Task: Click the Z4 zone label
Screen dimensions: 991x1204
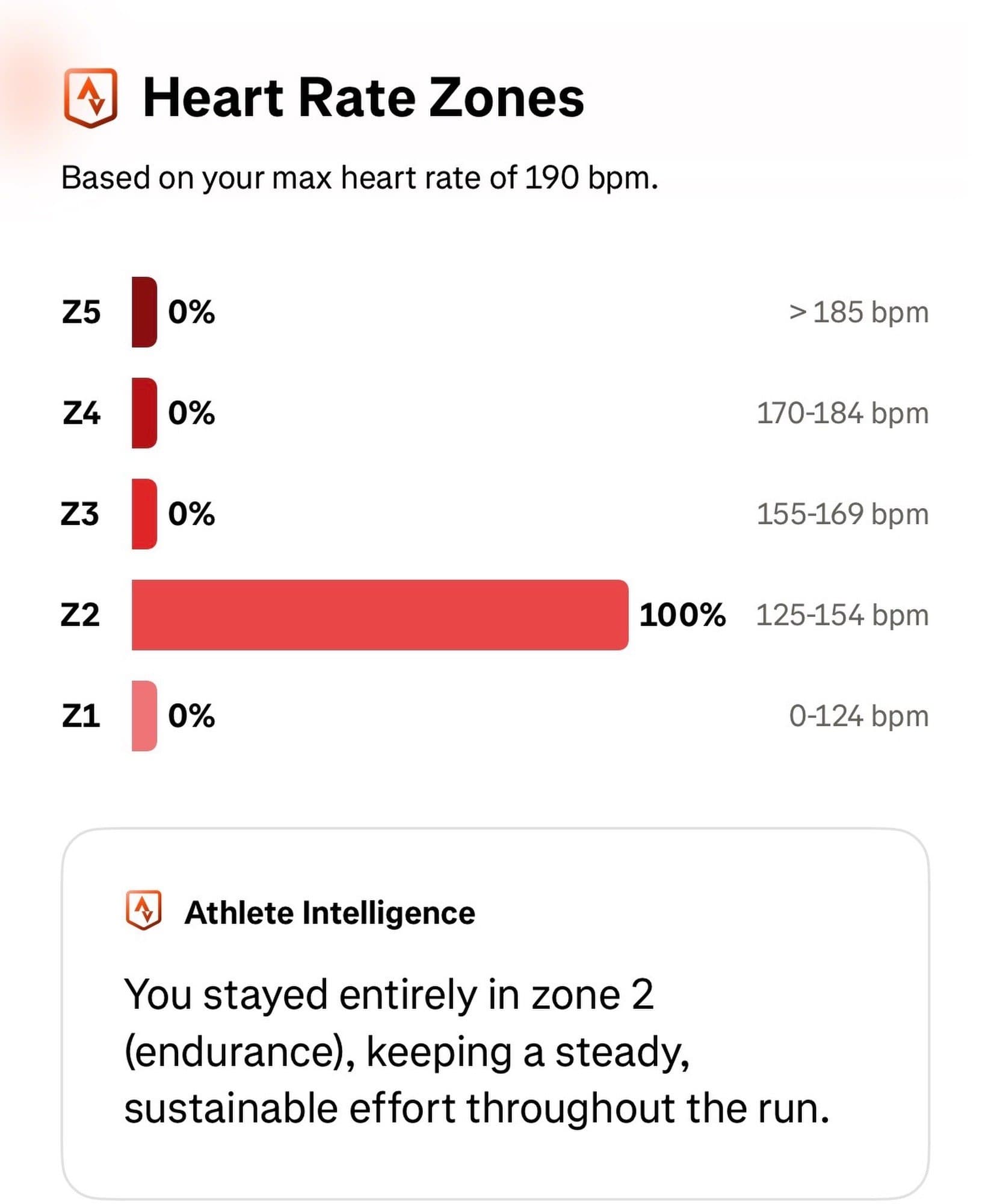Action: click(81, 413)
